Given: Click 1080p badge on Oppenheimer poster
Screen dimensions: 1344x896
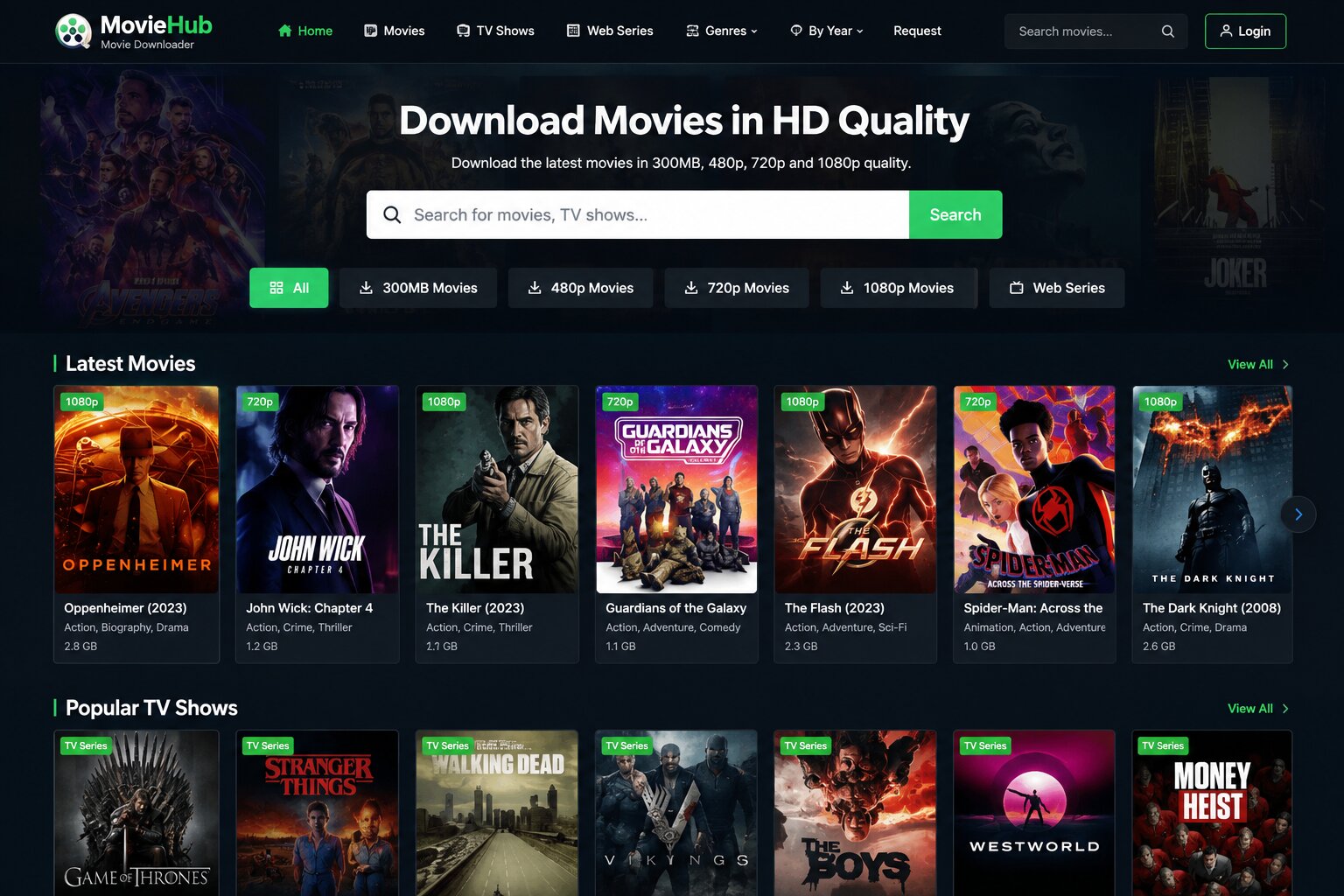Looking at the screenshot, I should click(81, 402).
